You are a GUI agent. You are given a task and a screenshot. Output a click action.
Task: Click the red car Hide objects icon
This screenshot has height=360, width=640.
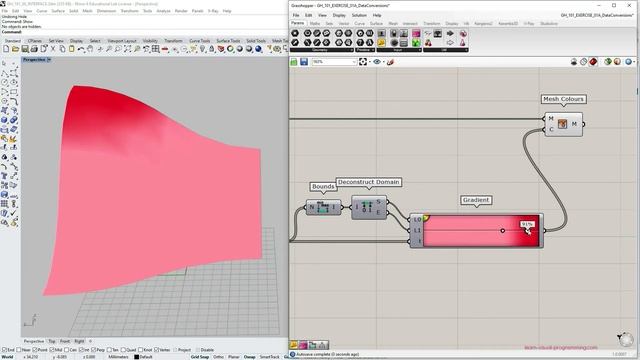(165, 49)
